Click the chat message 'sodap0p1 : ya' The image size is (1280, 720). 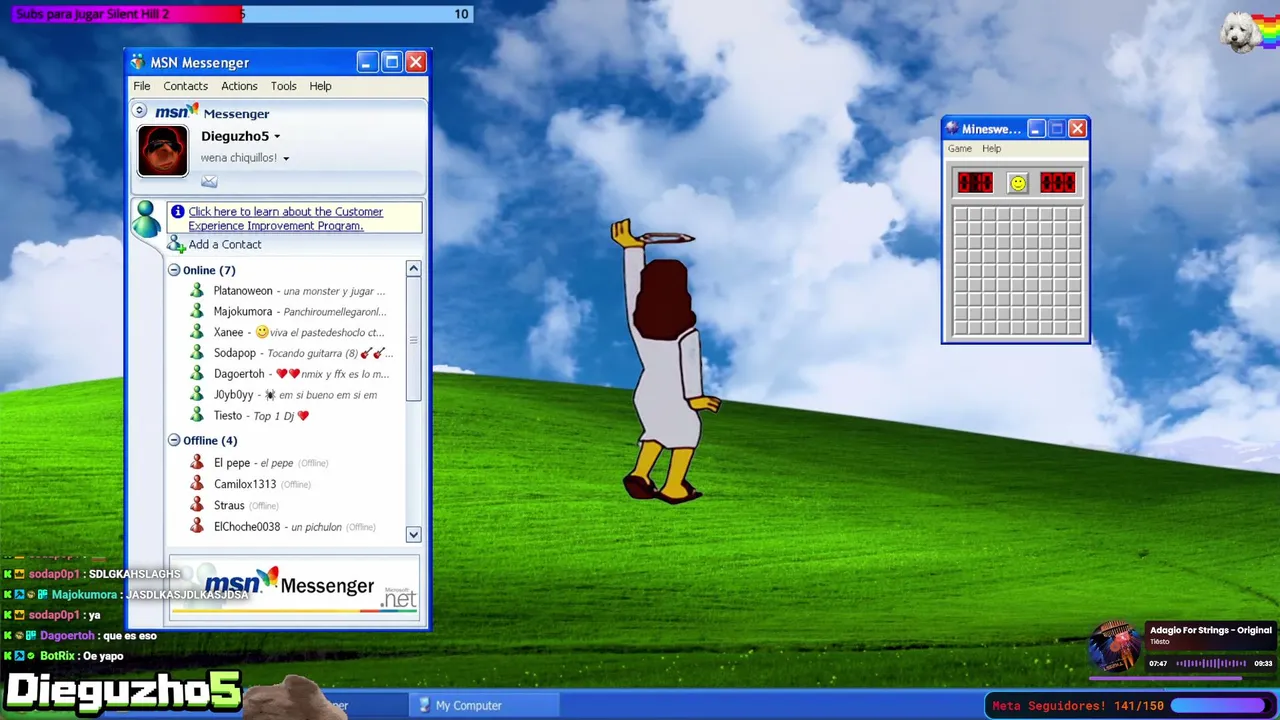click(65, 615)
